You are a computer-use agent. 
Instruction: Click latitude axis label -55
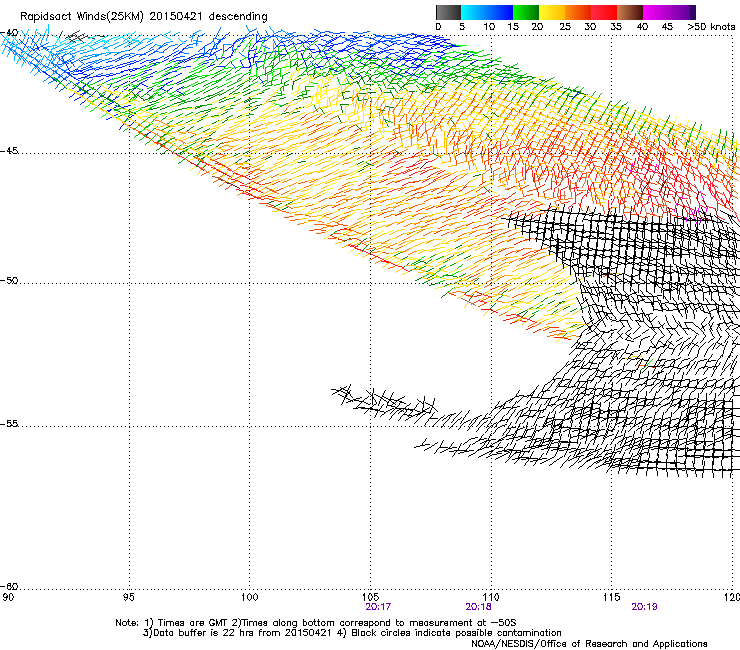point(9,423)
